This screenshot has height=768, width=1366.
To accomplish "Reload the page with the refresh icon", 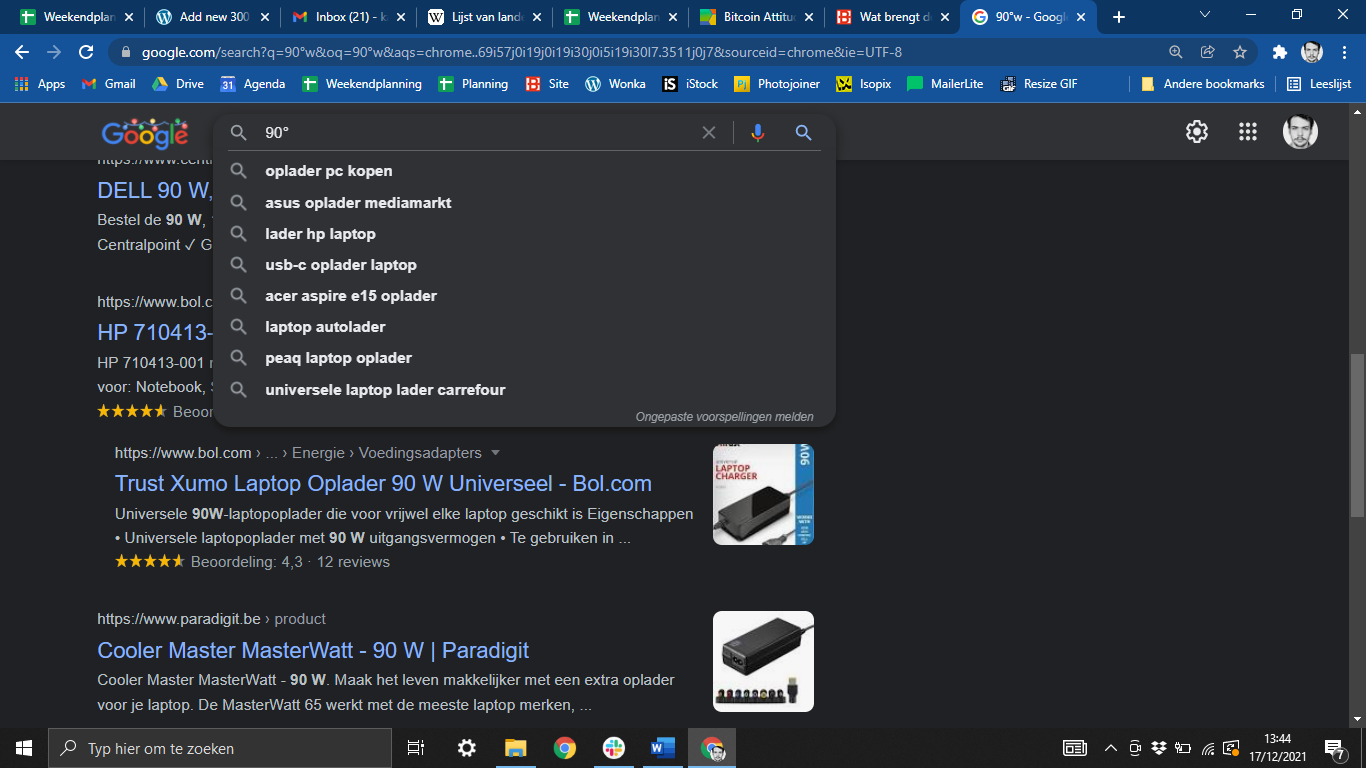I will (x=86, y=52).
